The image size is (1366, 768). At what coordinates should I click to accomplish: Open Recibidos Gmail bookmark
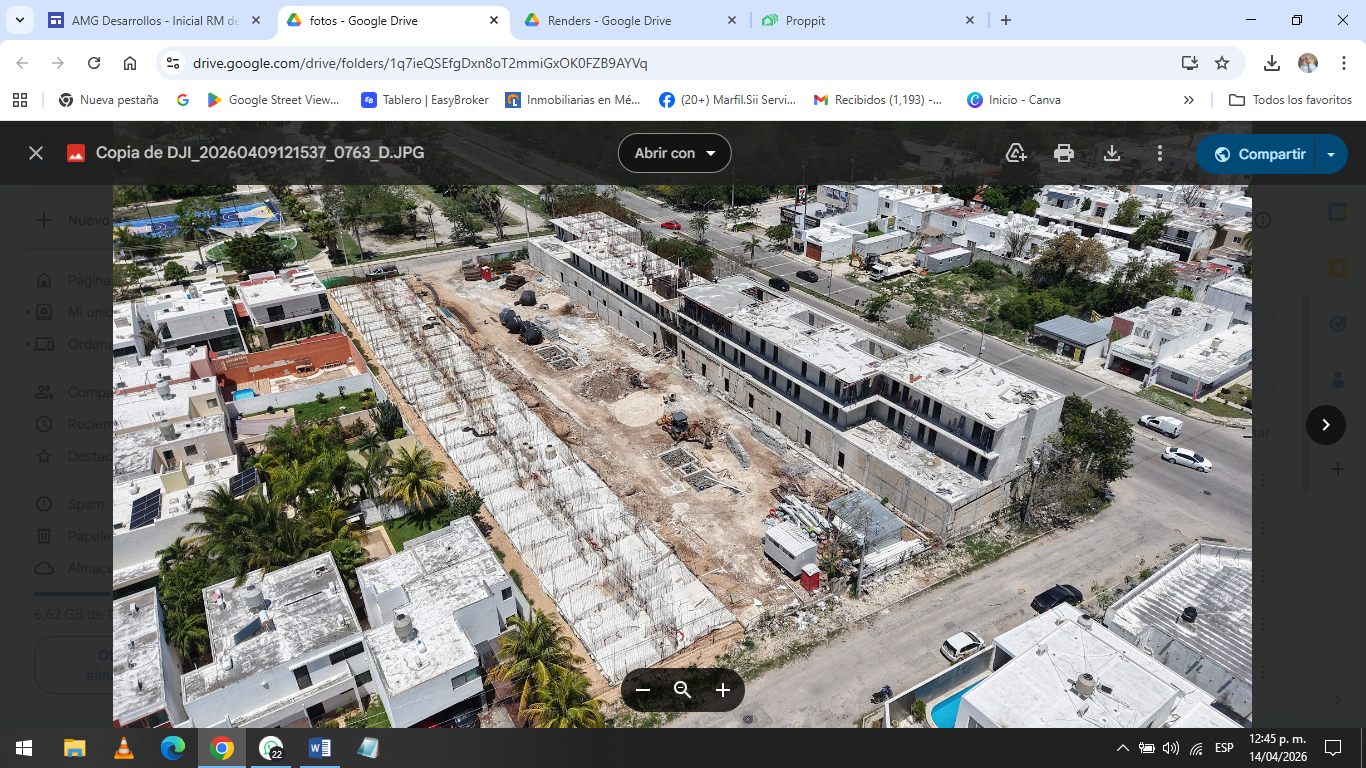[878, 100]
